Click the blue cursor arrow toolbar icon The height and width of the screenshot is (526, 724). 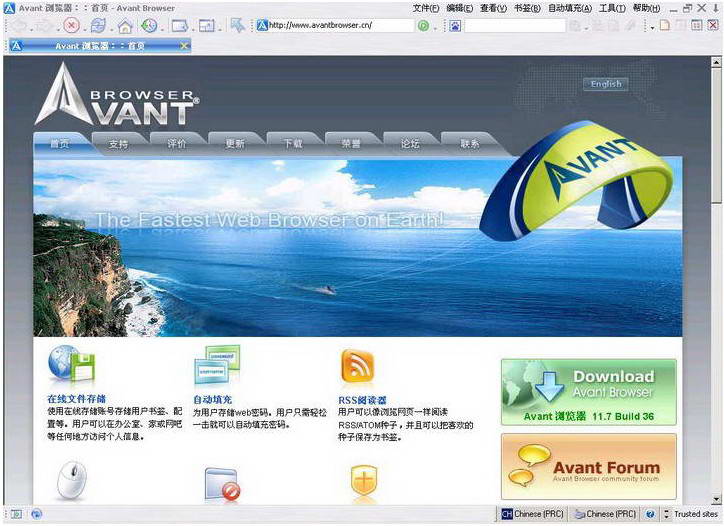tap(238, 25)
